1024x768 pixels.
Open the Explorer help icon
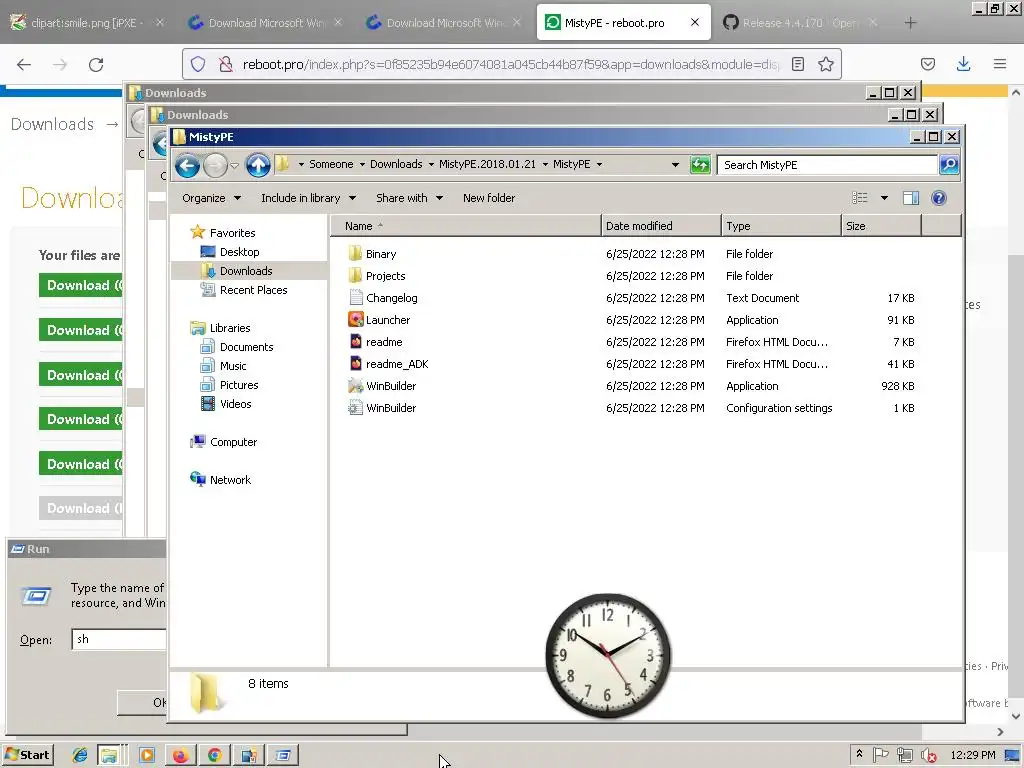pyautogui.click(x=938, y=198)
